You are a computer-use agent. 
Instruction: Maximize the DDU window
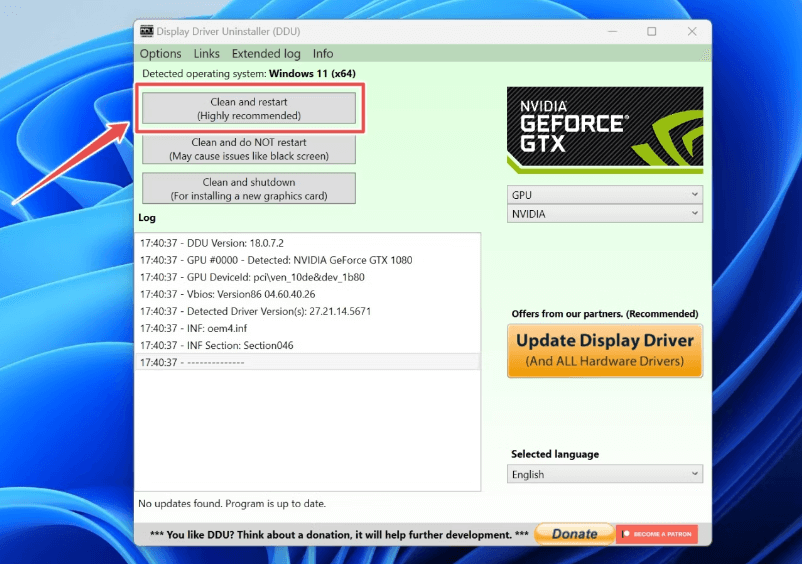click(x=652, y=32)
